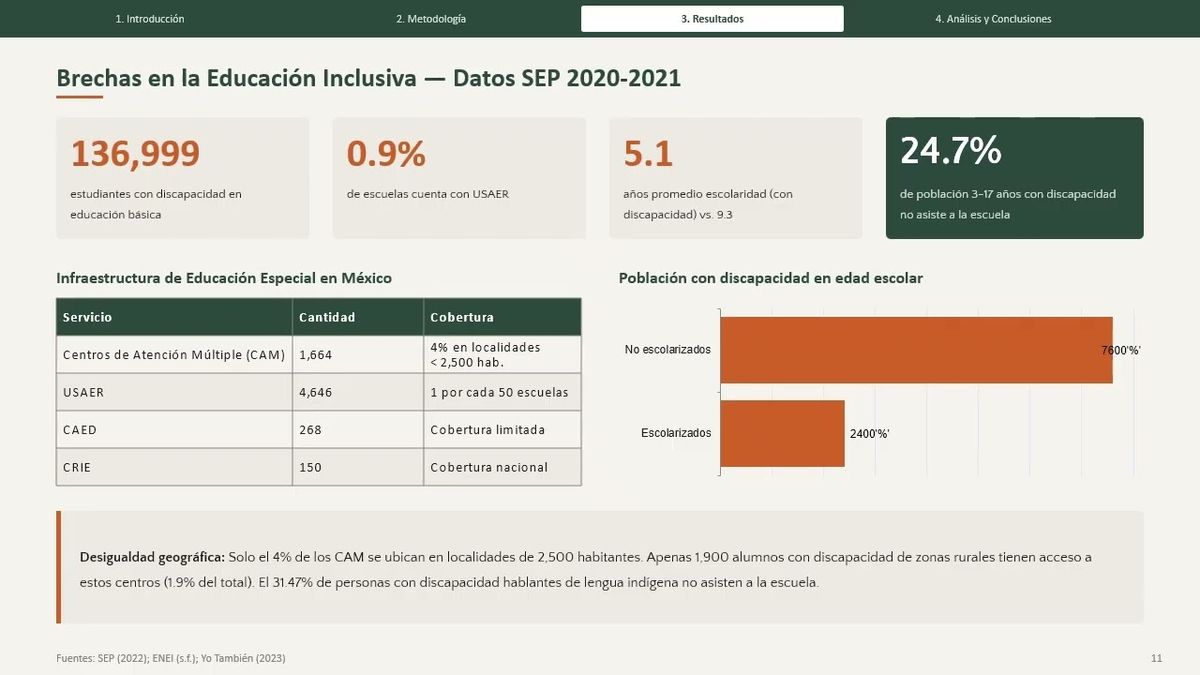Click heading Infraestructura de Educación Especial en México

pos(224,278)
